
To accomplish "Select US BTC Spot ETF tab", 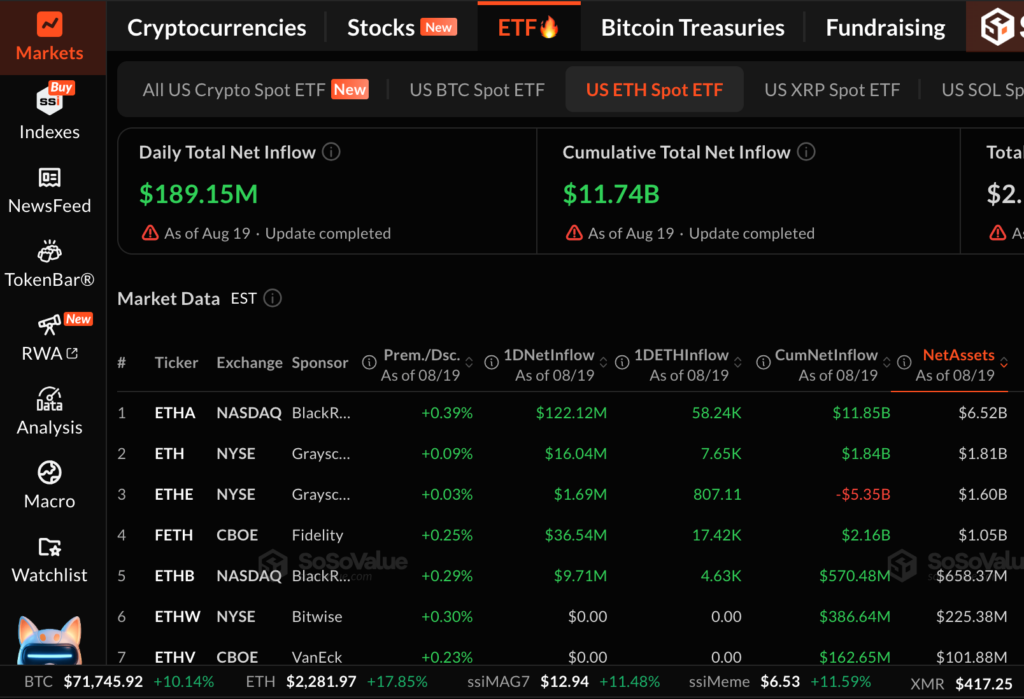I will click(477, 89).
